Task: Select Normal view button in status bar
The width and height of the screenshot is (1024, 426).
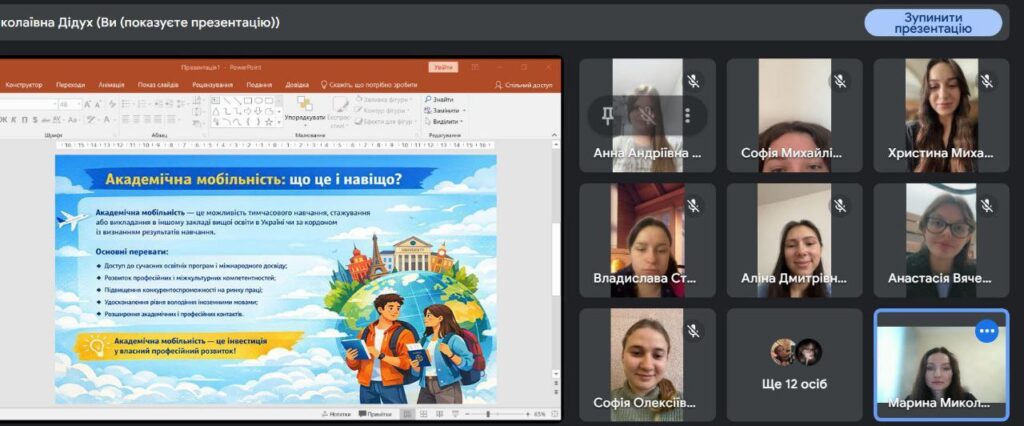Action: (x=407, y=413)
